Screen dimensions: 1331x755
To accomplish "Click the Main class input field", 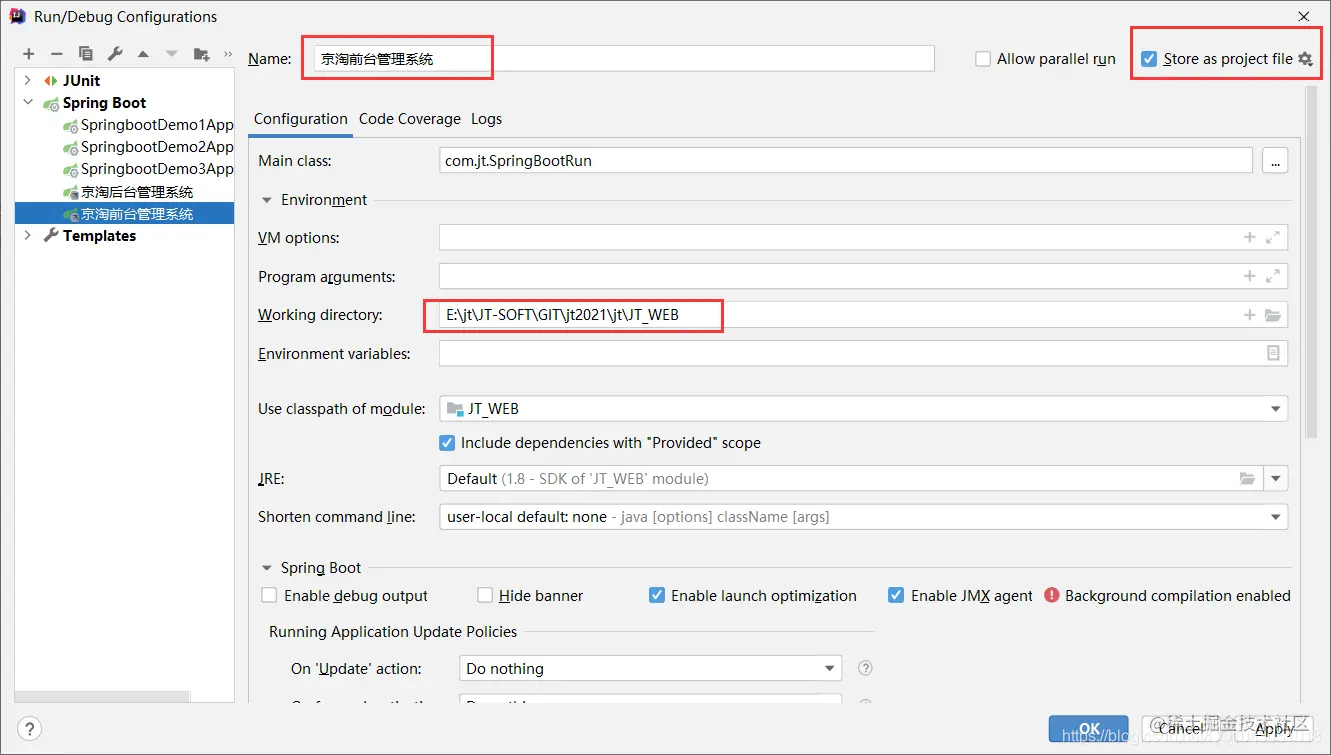I will (846, 160).
